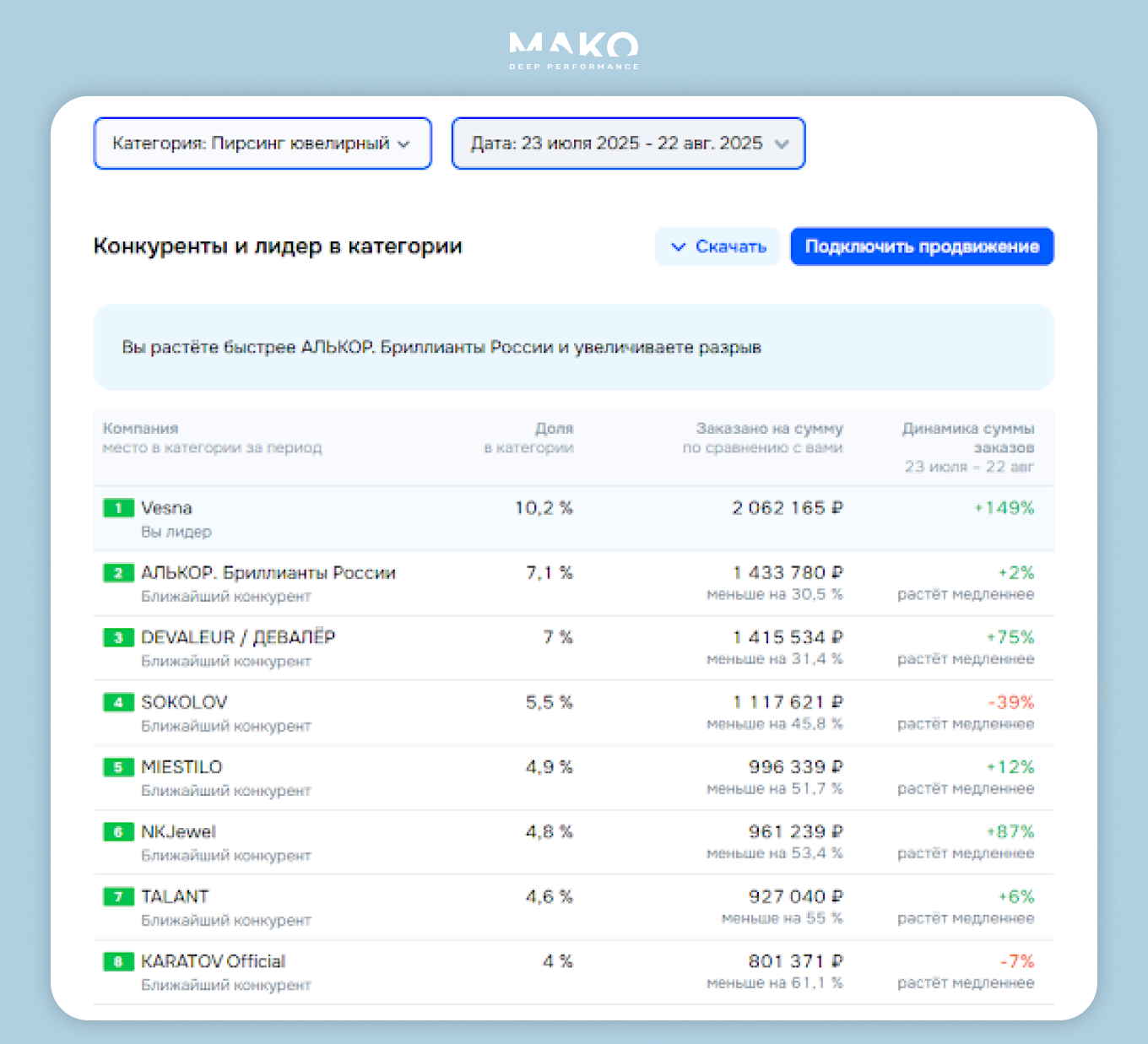Click Динамика суммы заказов column header

[968, 437]
